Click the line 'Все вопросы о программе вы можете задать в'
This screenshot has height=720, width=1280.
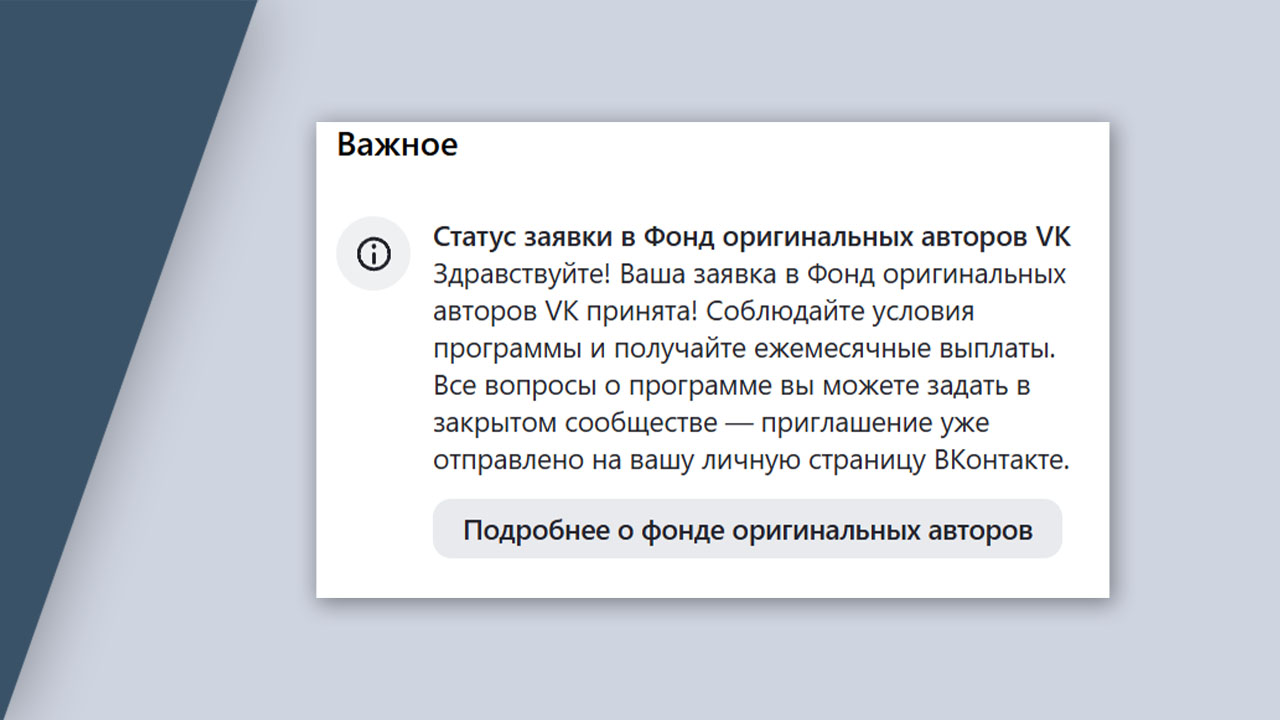point(732,386)
